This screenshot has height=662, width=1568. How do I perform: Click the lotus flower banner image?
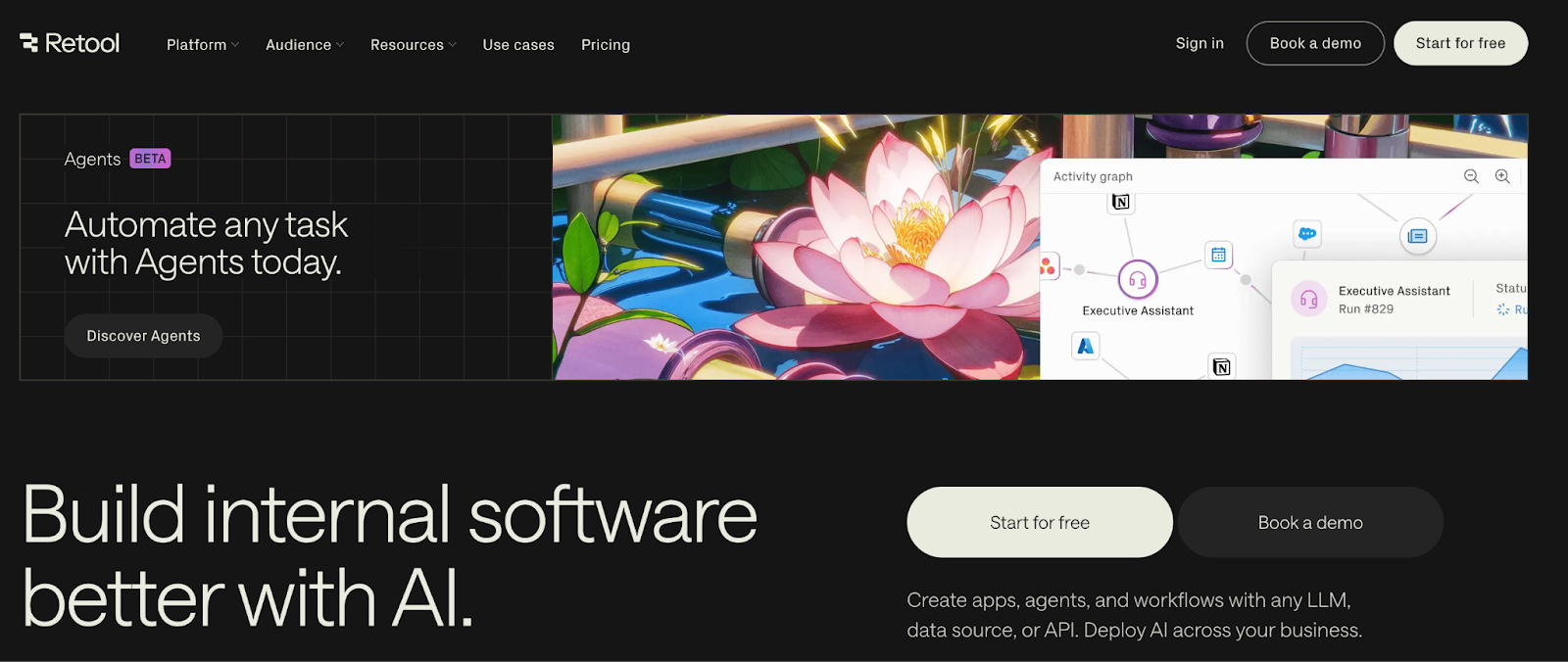pos(794,247)
